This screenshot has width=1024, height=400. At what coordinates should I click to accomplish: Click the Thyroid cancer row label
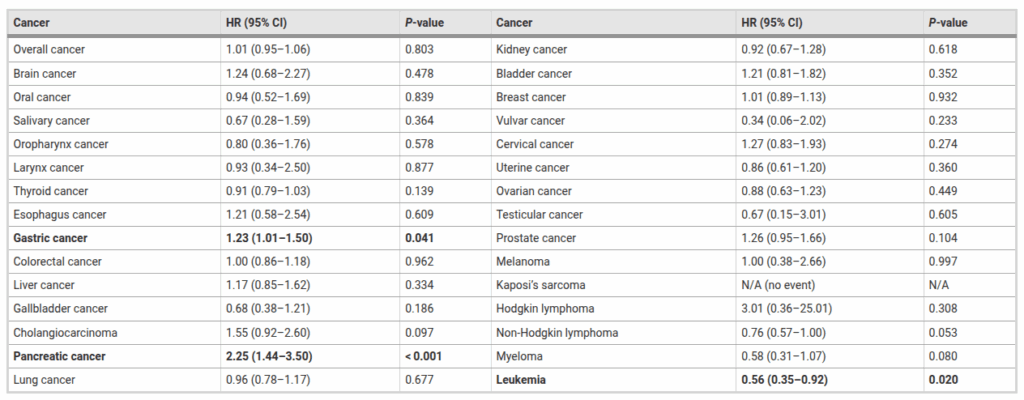click(48, 191)
